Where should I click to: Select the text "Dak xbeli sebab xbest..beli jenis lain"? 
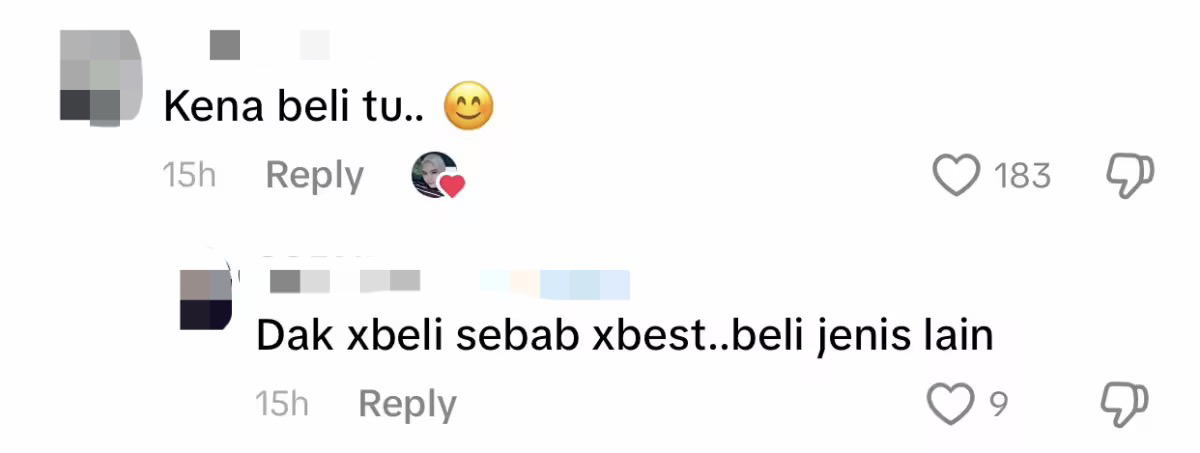tap(625, 337)
